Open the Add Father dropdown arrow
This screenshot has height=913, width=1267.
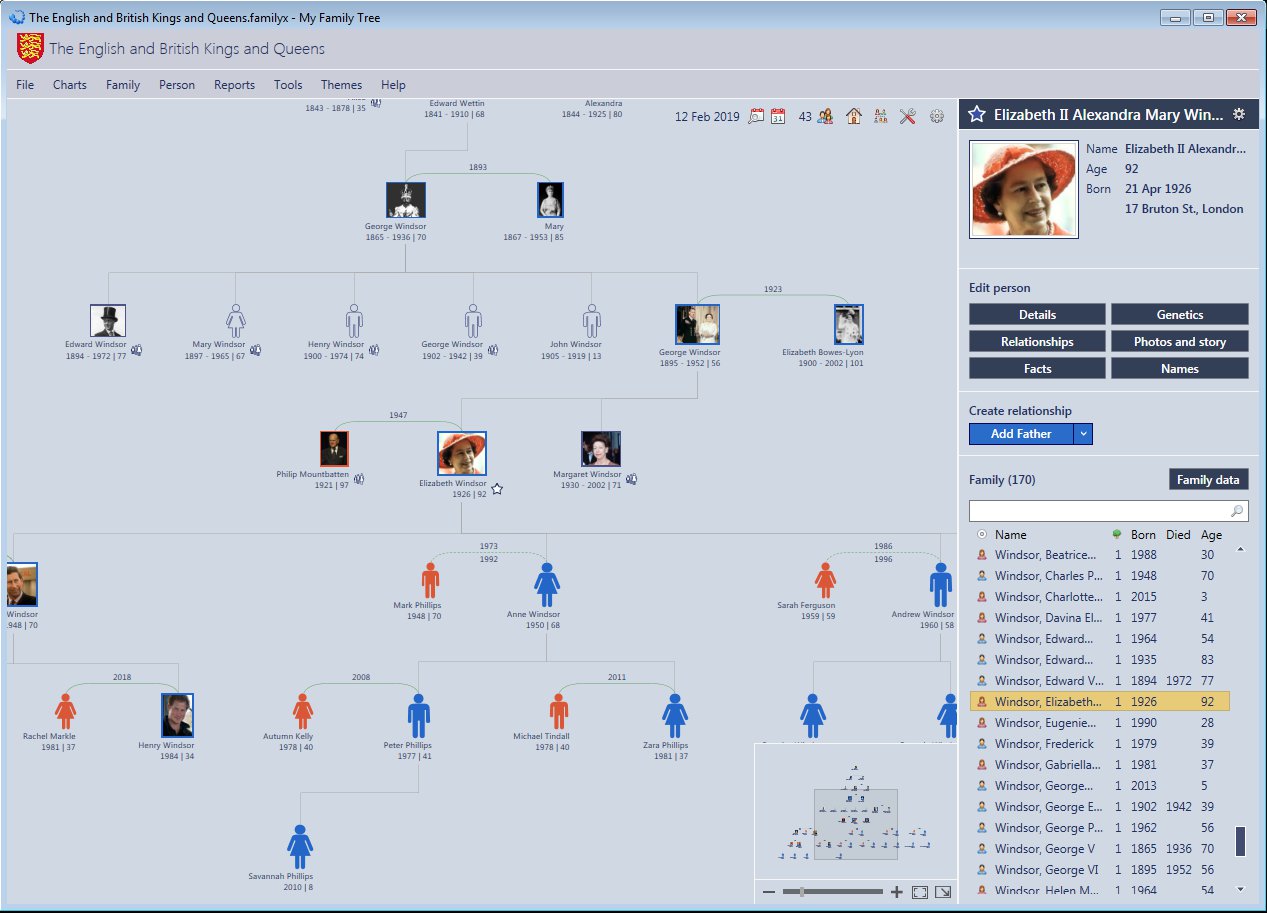1083,434
